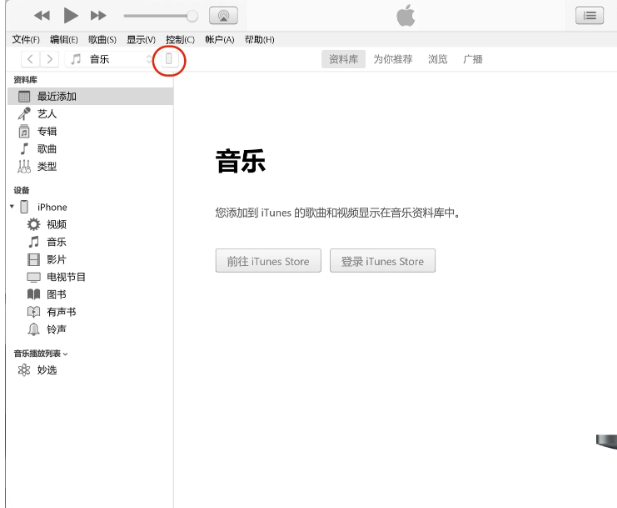Screen dimensions: 617x508
Task: Click the 资料库 sidebar section header
Action: [25, 80]
